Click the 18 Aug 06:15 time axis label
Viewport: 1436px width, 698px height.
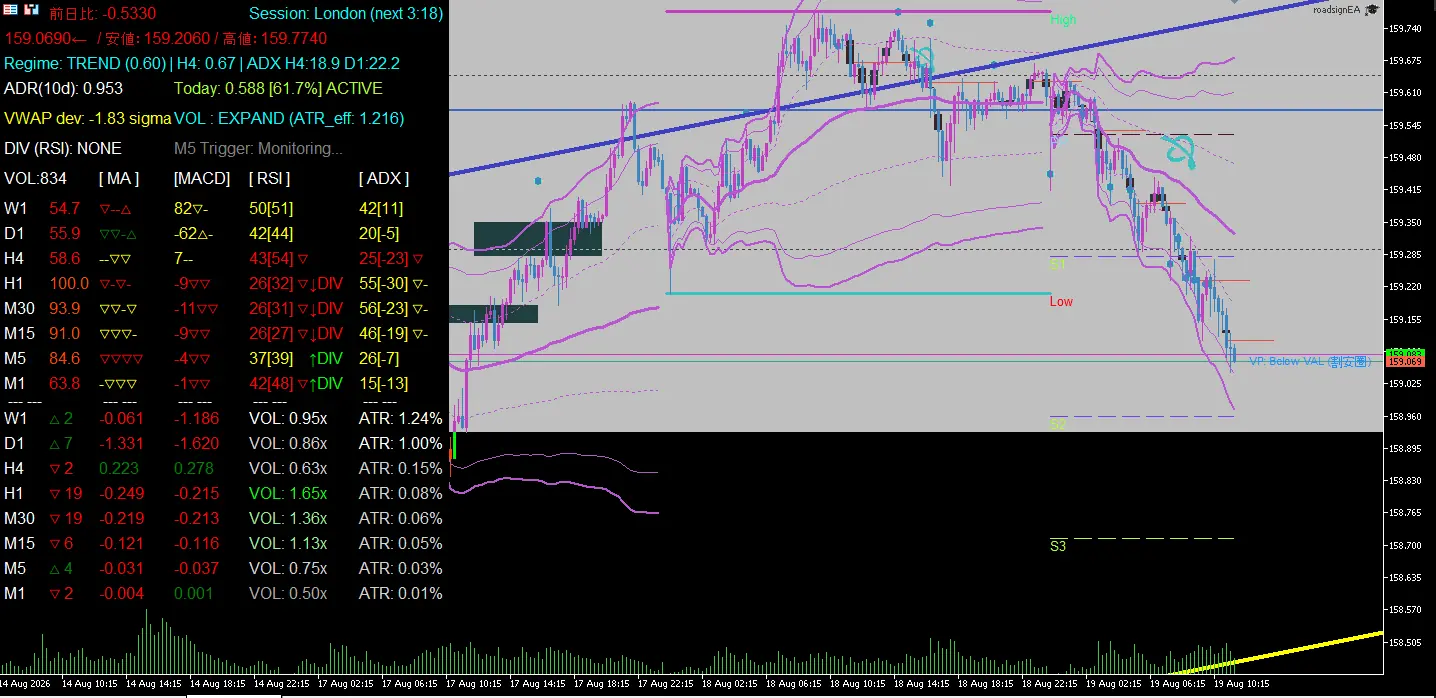pyautogui.click(x=793, y=685)
